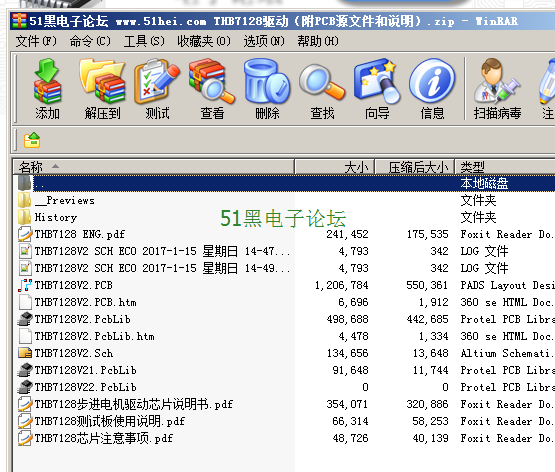Viewport: 555px width, 472px height.
Task: Click the size value 1,206,784
Action: [342, 285]
